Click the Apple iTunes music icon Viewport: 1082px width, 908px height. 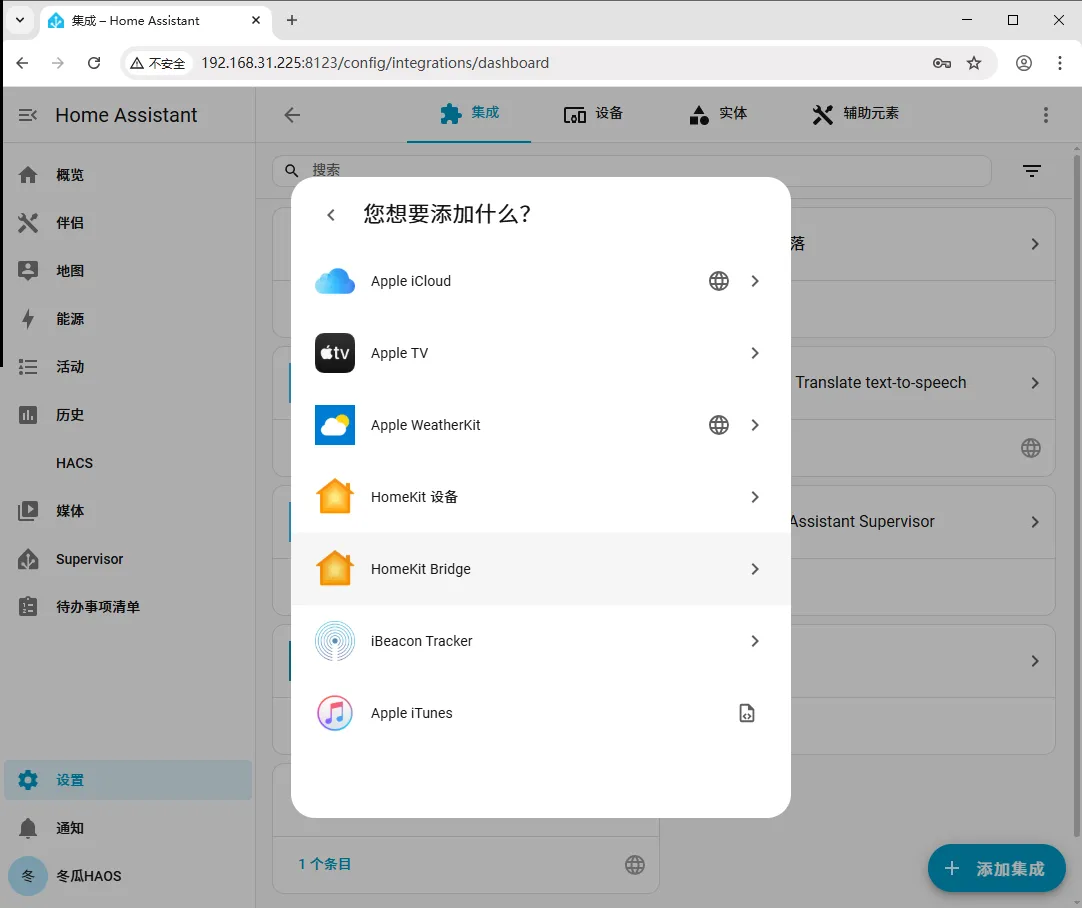coord(335,713)
